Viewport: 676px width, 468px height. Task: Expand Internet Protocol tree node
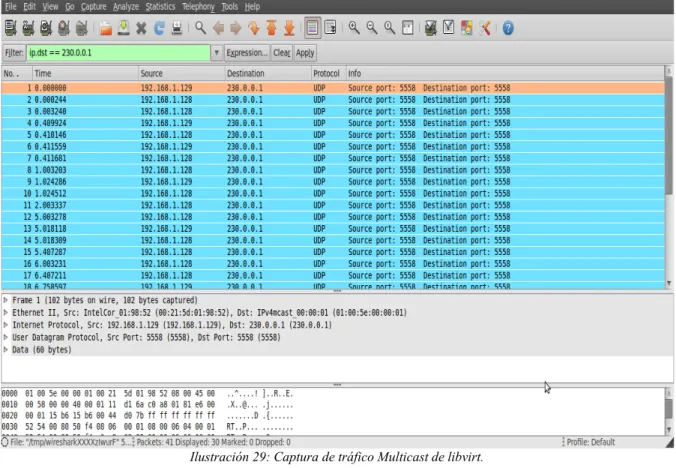point(6,325)
